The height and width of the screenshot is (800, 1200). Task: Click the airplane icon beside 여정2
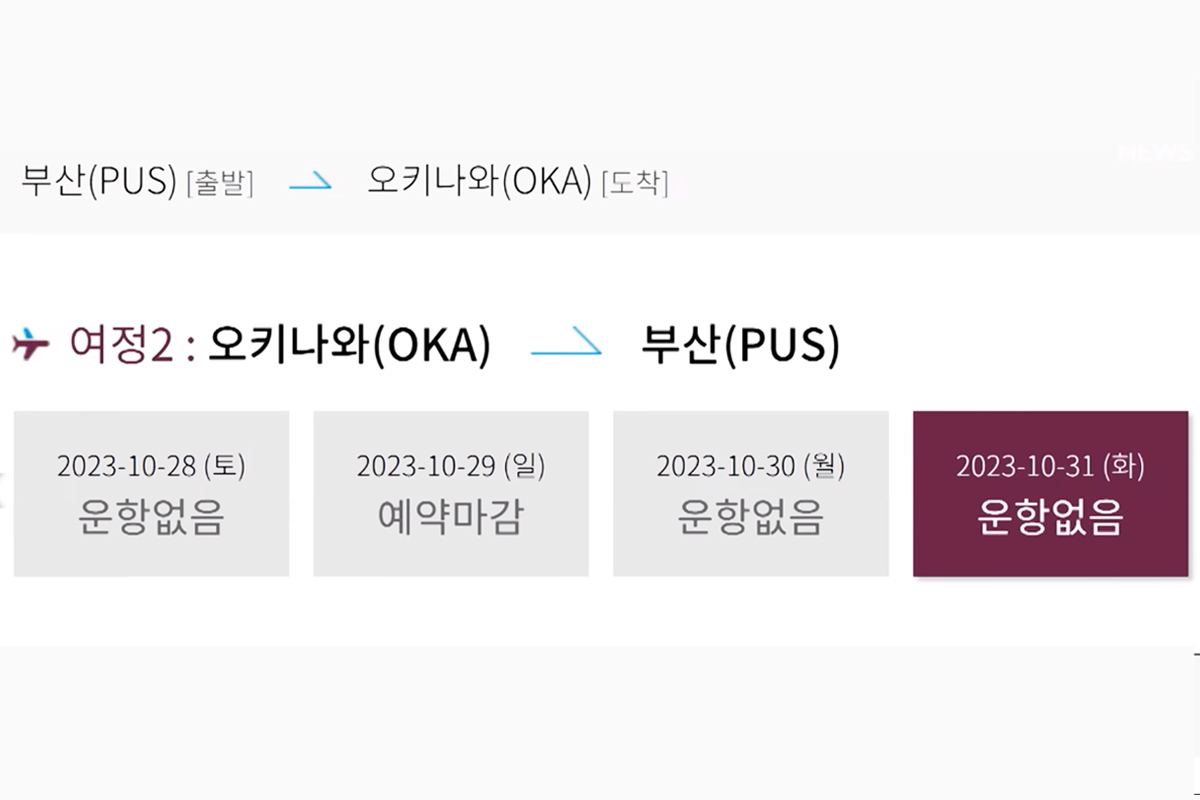(31, 344)
